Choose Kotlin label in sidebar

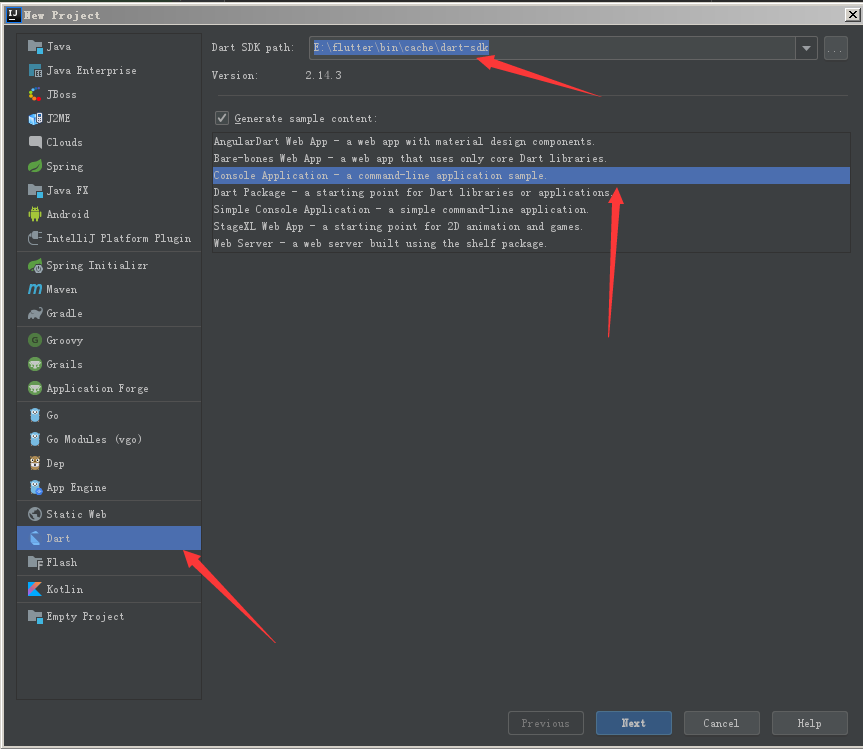click(65, 589)
